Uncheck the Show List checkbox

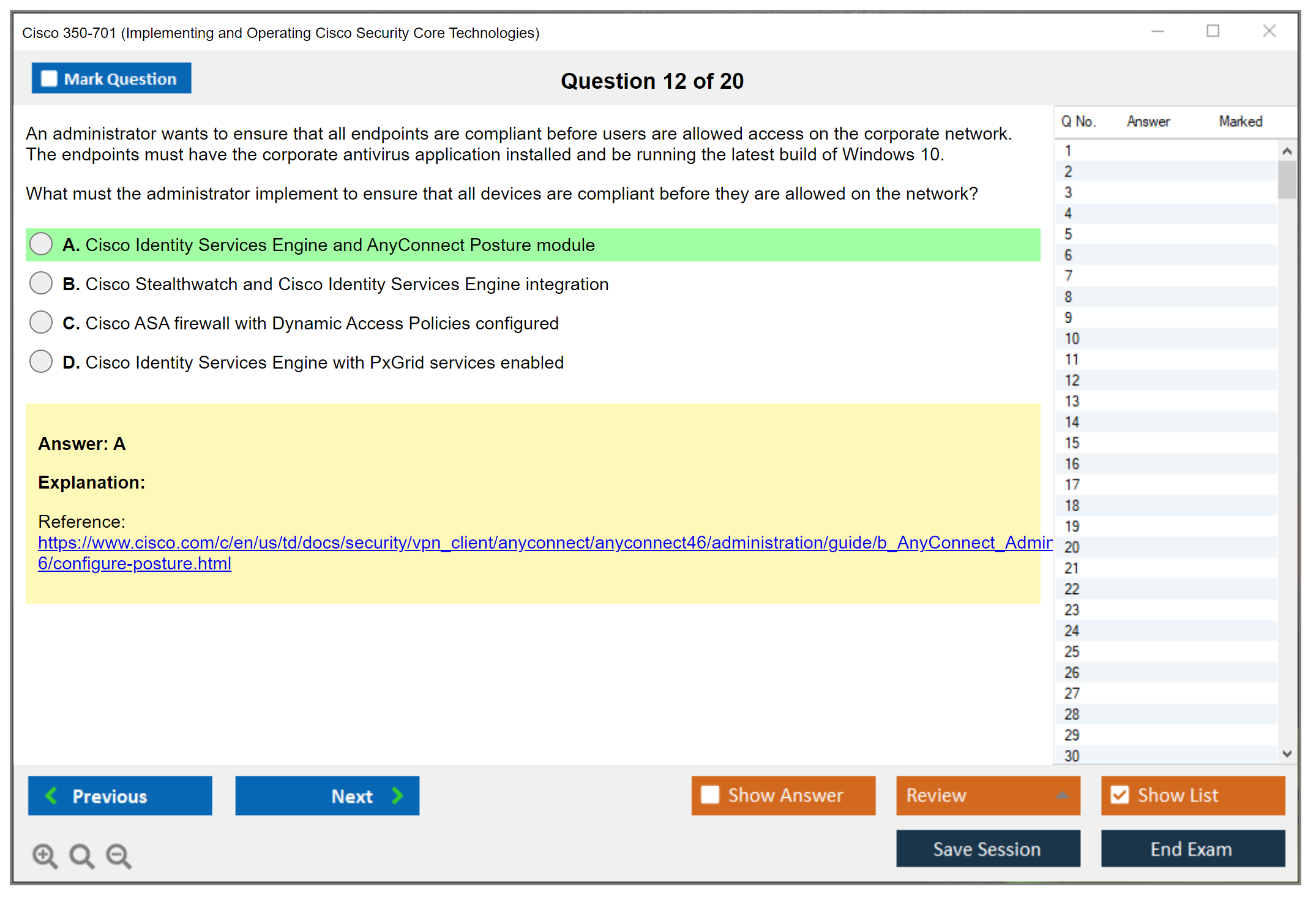pyautogui.click(x=1120, y=795)
